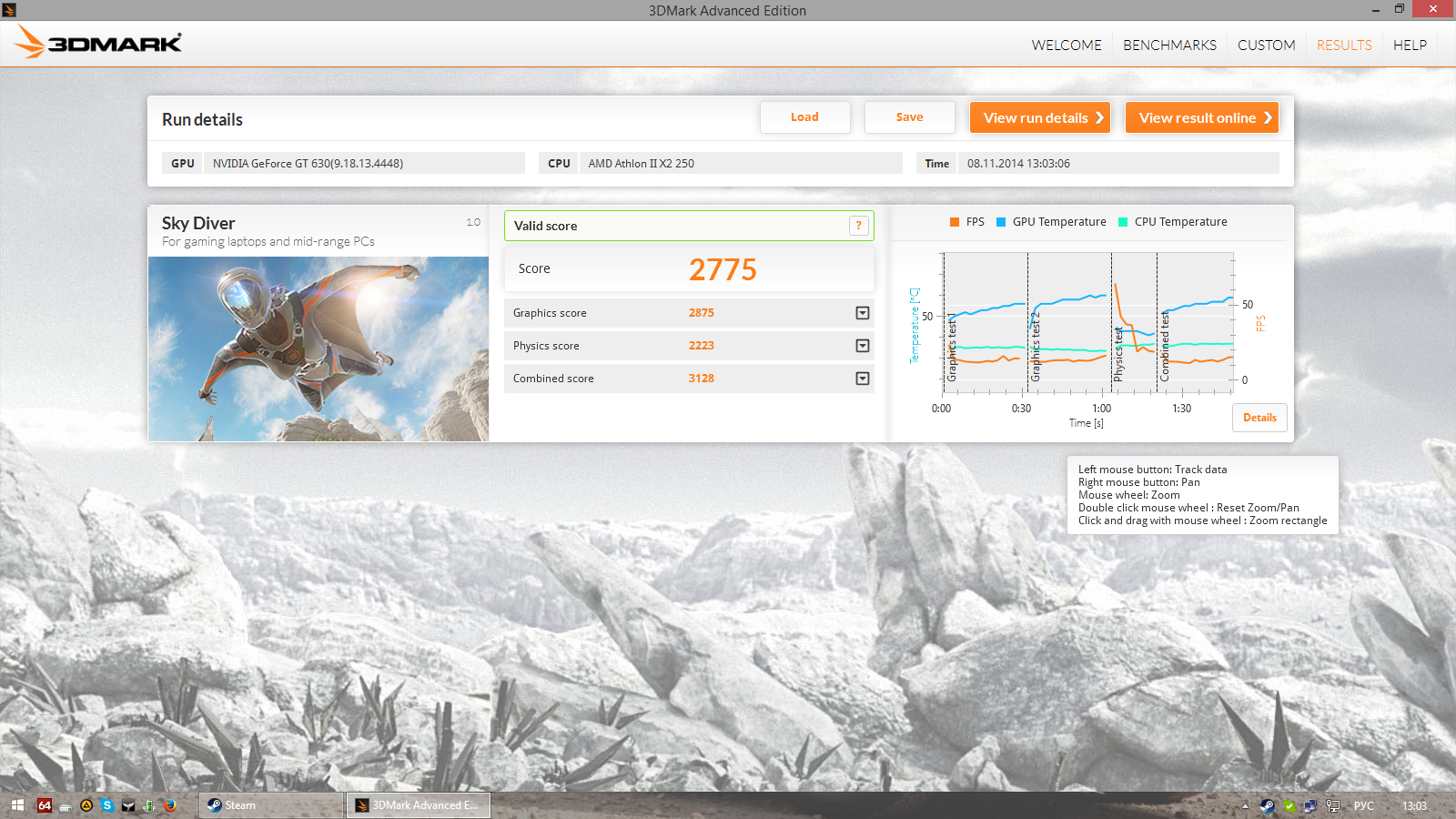Show hidden system tray icons
1456x819 pixels.
point(1245,805)
